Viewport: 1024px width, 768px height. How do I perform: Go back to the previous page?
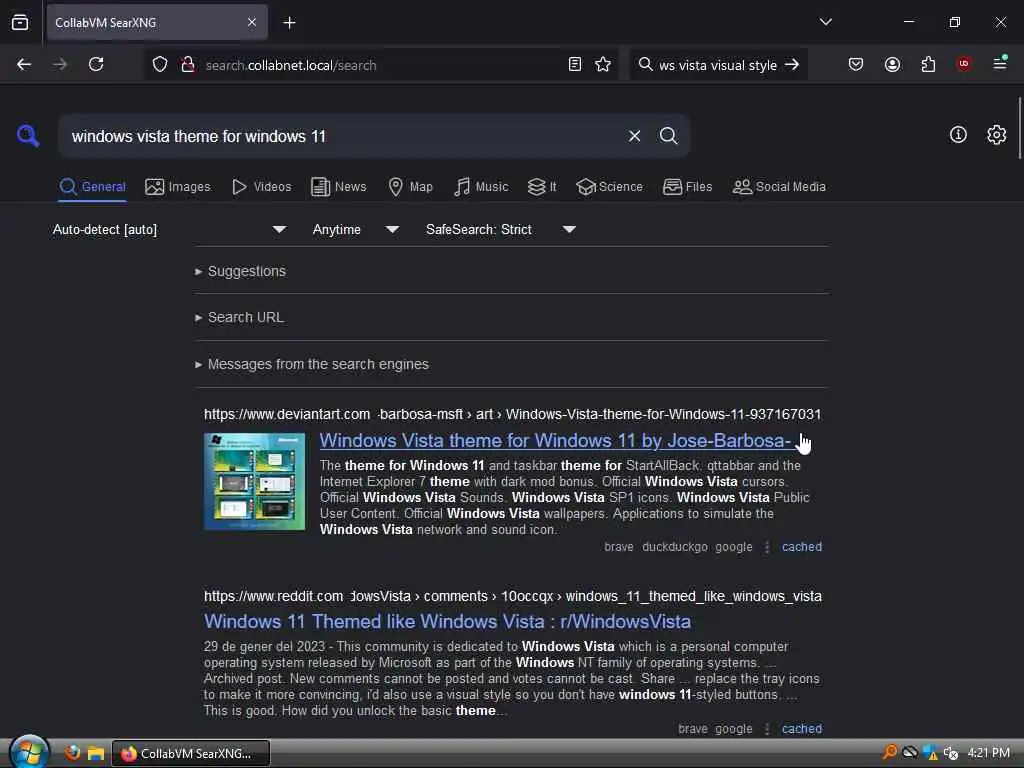24,64
